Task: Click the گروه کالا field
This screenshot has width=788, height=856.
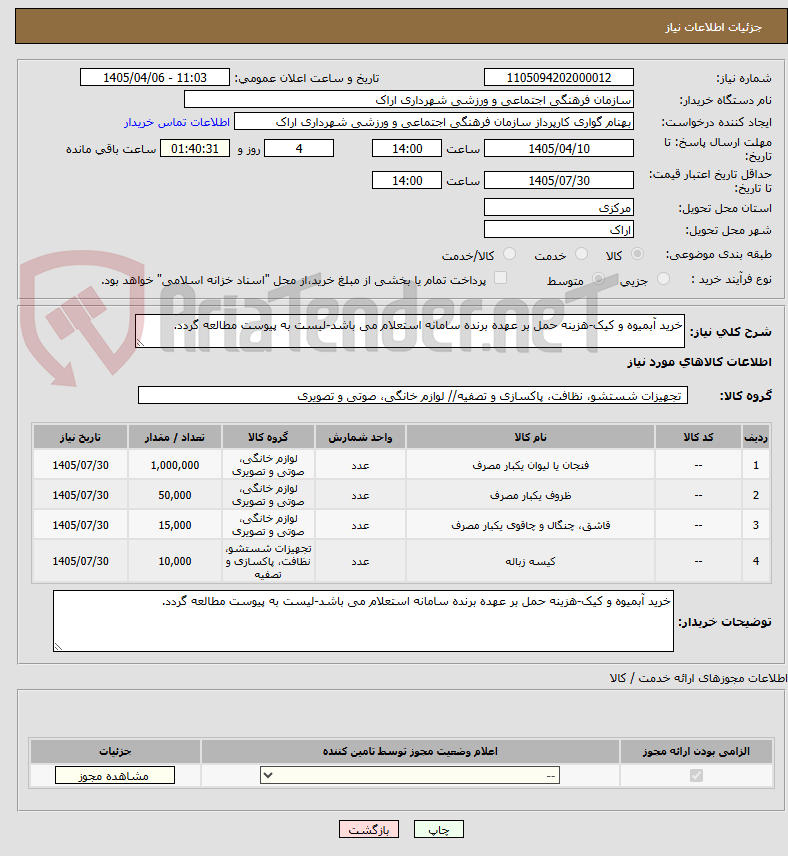Action: [x=413, y=395]
